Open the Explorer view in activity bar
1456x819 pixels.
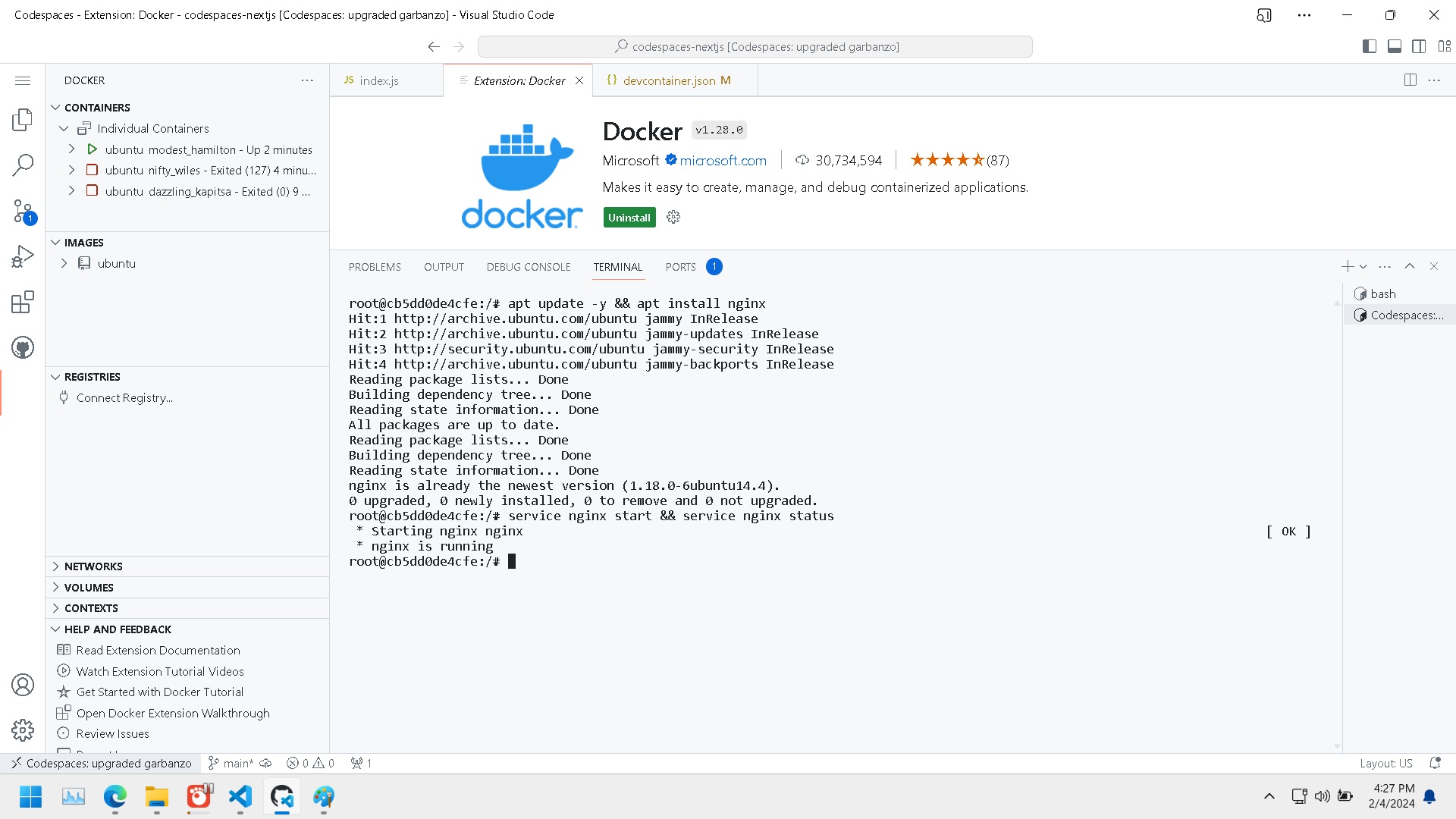23,120
